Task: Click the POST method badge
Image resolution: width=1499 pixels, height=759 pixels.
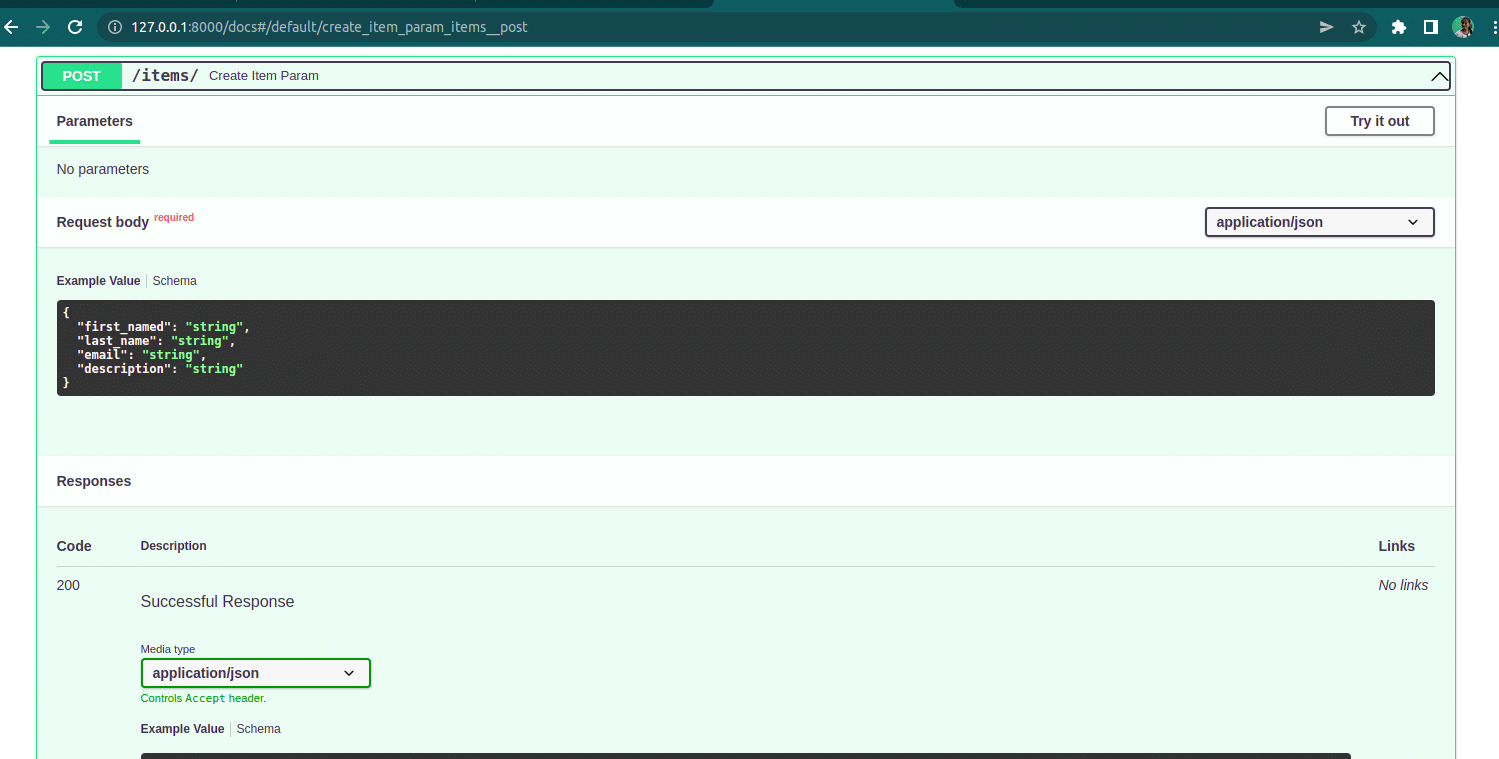Action: click(x=81, y=75)
